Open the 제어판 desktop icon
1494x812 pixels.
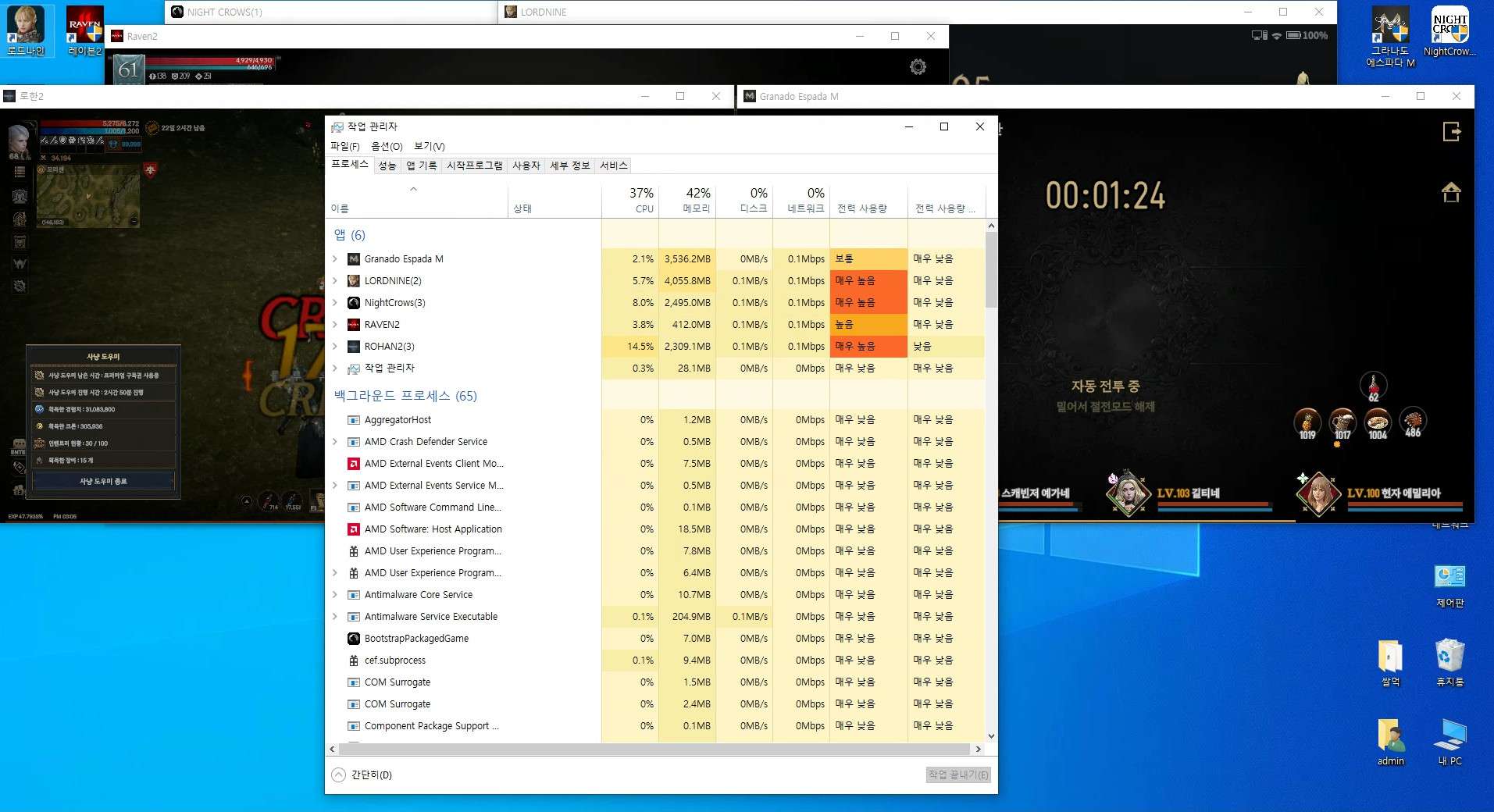click(x=1449, y=586)
